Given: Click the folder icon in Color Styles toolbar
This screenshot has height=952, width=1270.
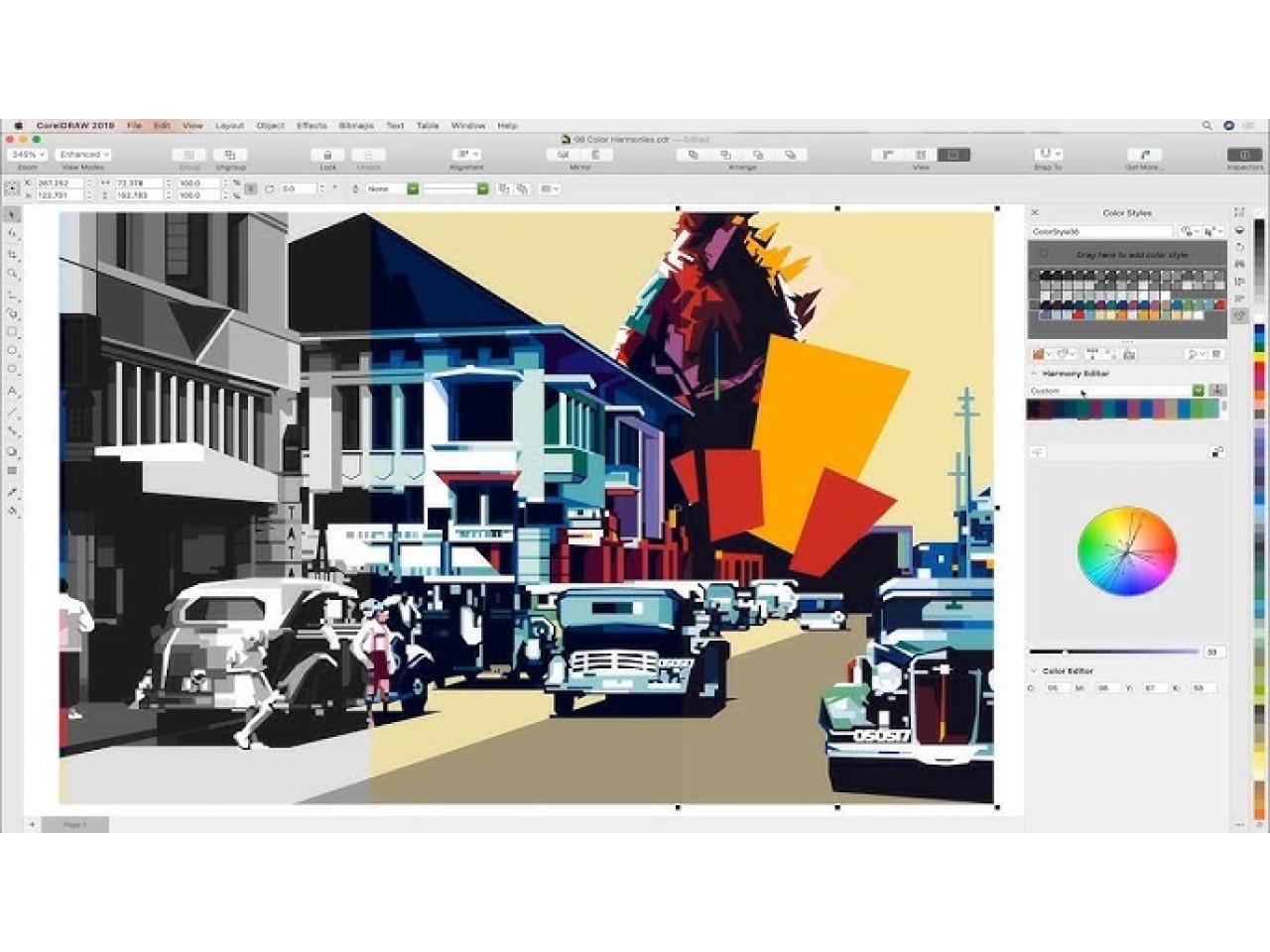Looking at the screenshot, I should pos(1040,354).
